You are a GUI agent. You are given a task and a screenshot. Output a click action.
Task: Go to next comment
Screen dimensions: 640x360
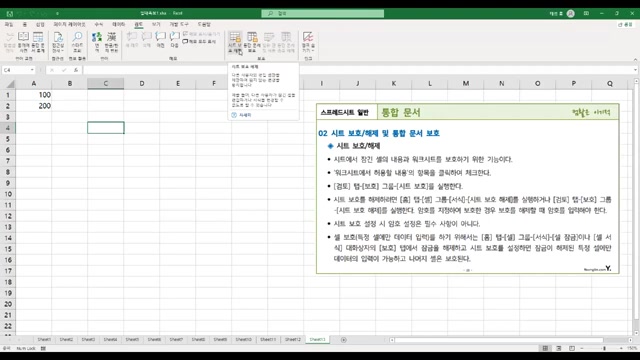tap(175, 40)
